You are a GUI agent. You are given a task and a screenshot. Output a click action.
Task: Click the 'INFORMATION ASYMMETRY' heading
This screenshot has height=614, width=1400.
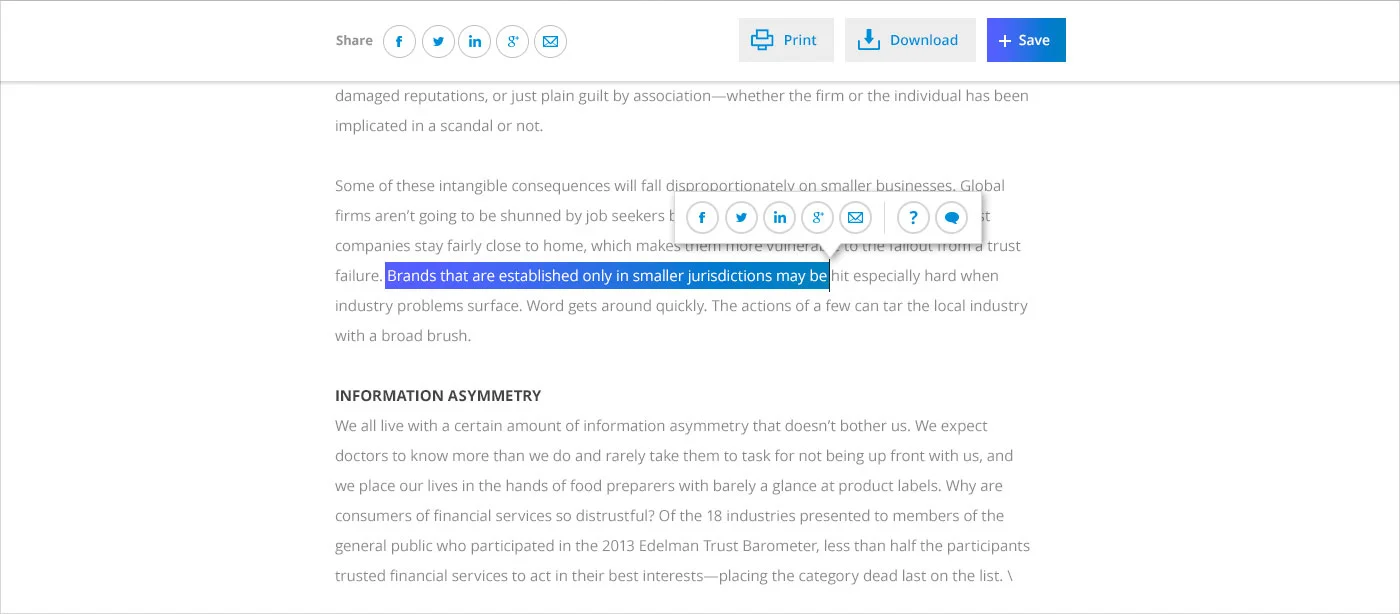pyautogui.click(x=438, y=396)
